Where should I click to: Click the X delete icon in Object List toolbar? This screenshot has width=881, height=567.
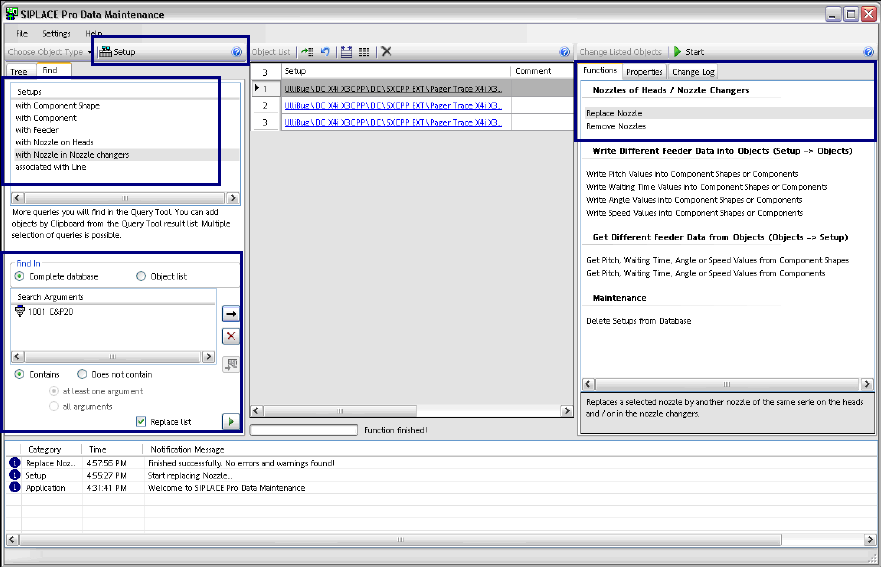pyautogui.click(x=386, y=52)
